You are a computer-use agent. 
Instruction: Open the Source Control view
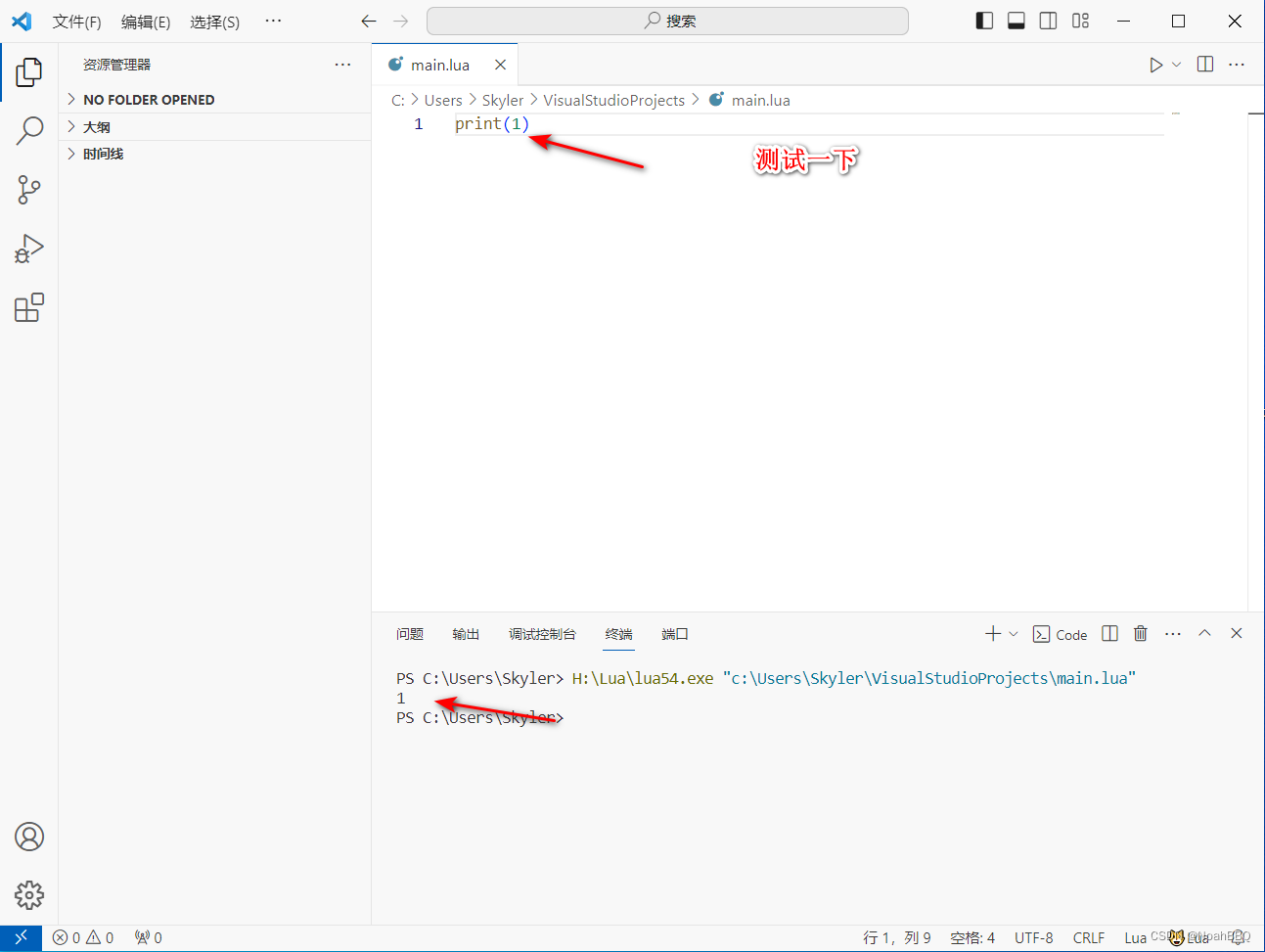29,190
